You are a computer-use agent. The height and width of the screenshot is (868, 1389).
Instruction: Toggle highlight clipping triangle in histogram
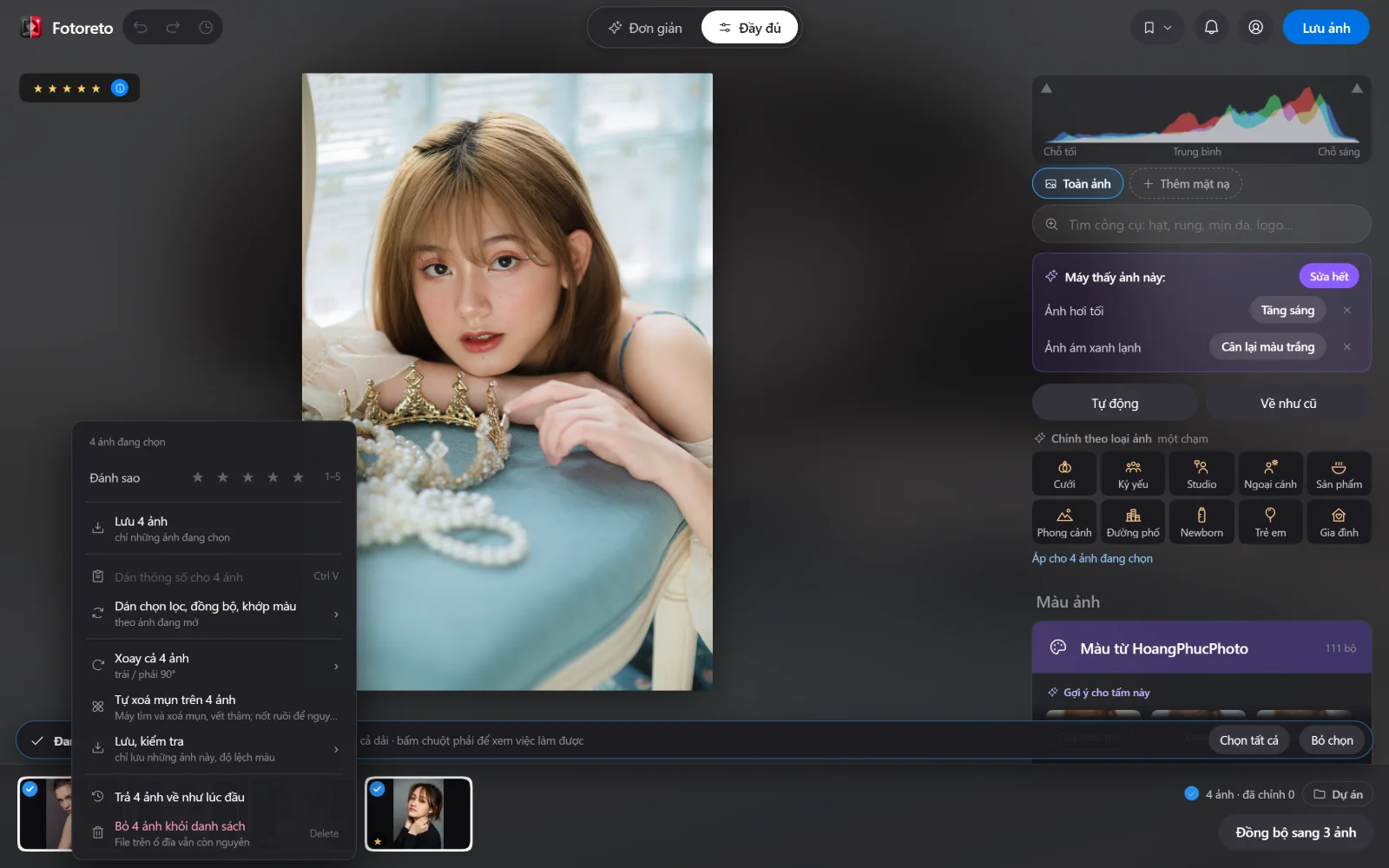point(1357,89)
